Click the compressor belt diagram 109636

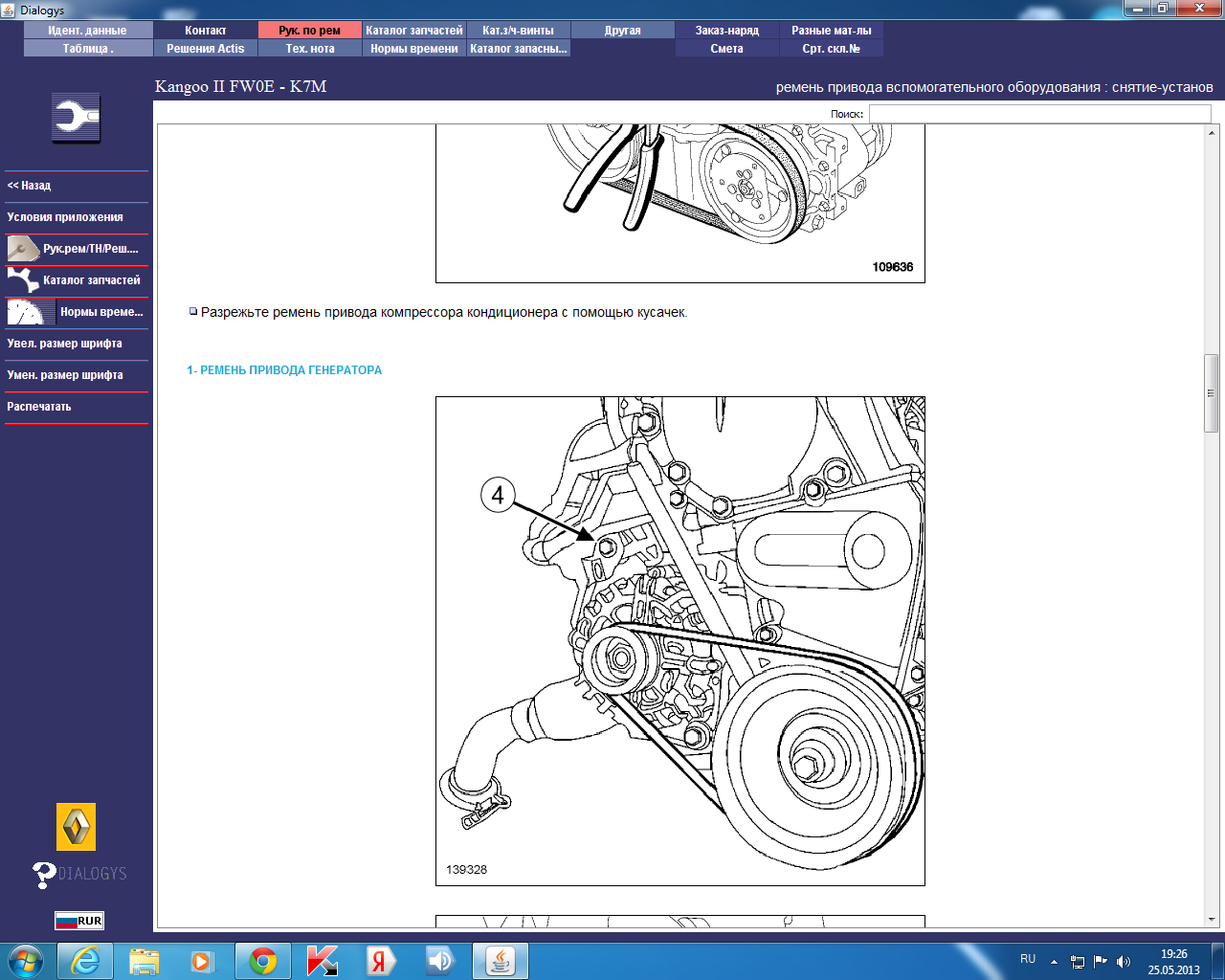tap(680, 203)
